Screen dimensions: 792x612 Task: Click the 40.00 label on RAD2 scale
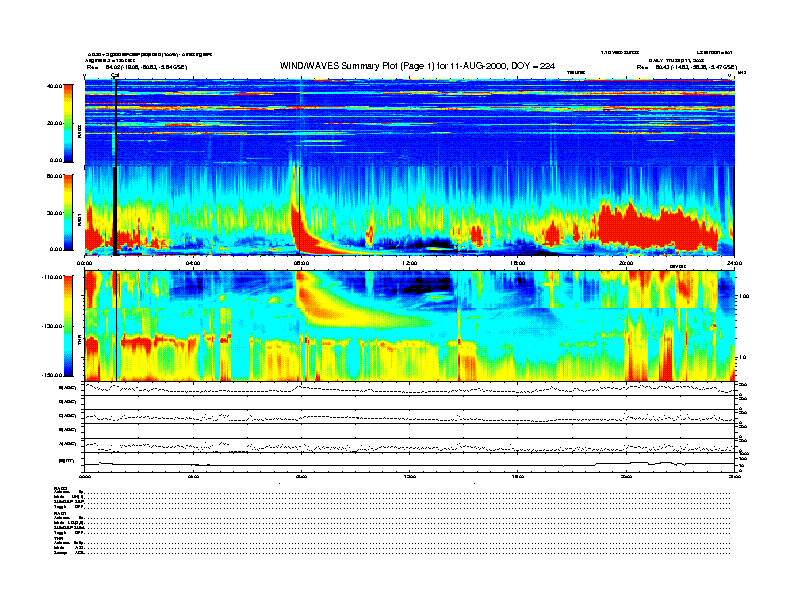coord(54,86)
